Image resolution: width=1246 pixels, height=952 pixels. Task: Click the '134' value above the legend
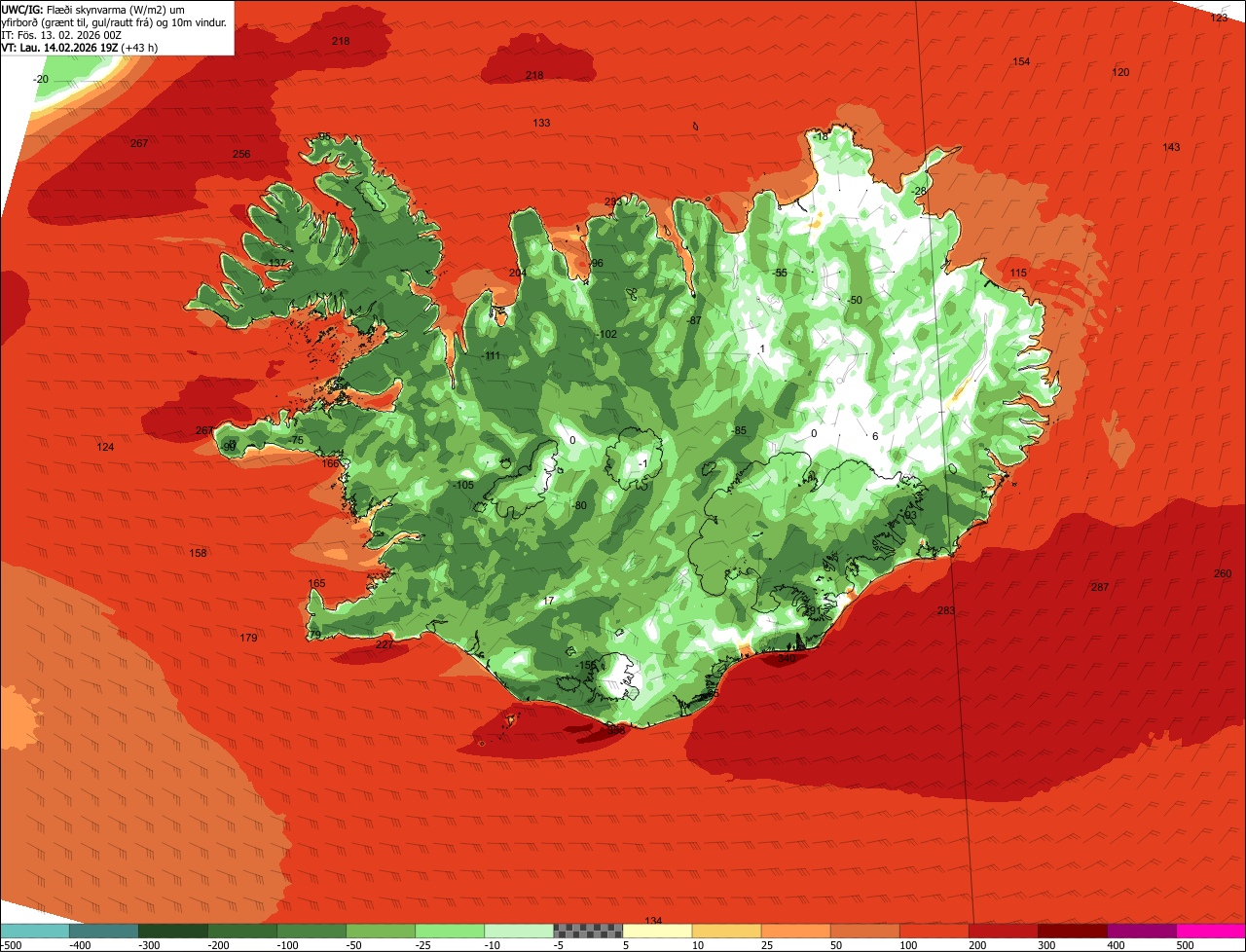[653, 920]
